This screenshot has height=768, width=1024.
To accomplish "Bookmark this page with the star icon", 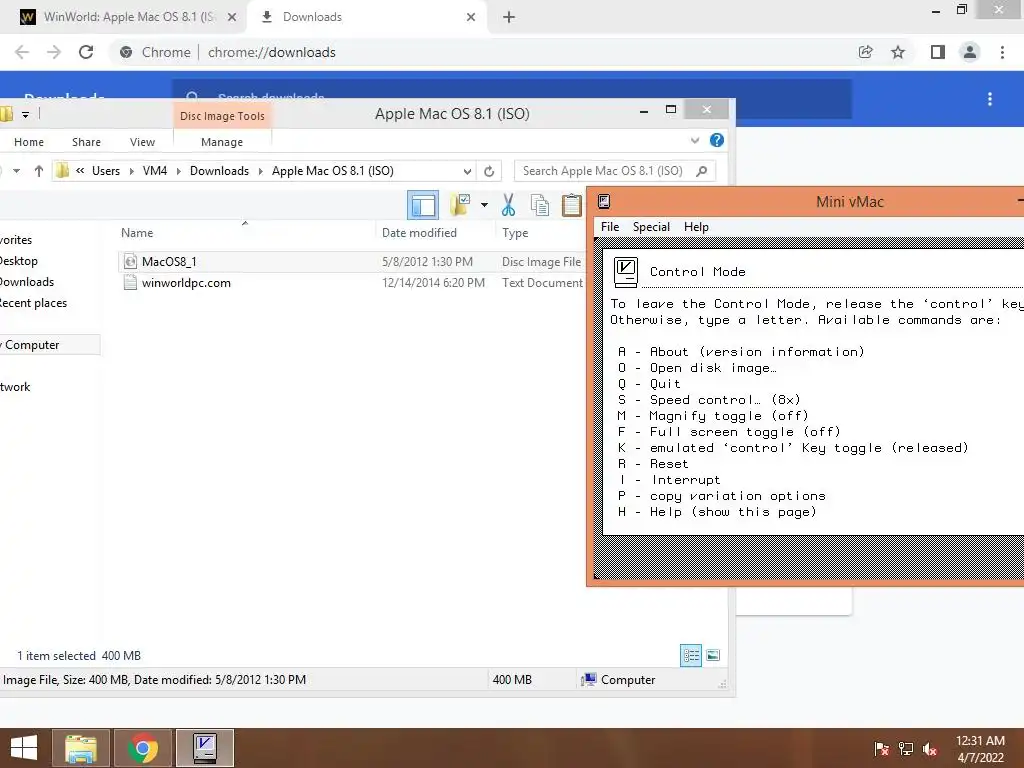I will coord(898,52).
